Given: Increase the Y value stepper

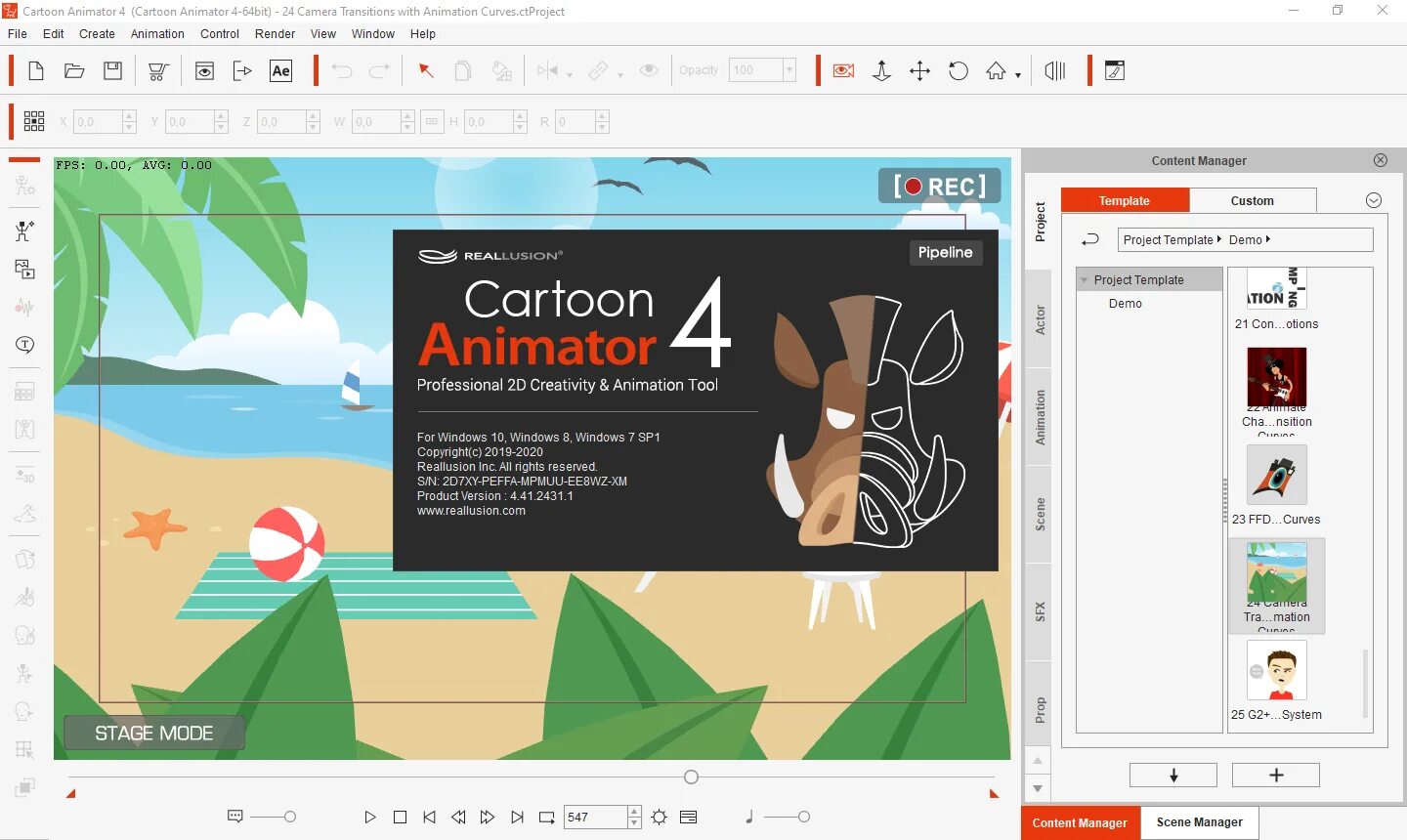Looking at the screenshot, I should tap(221, 115).
